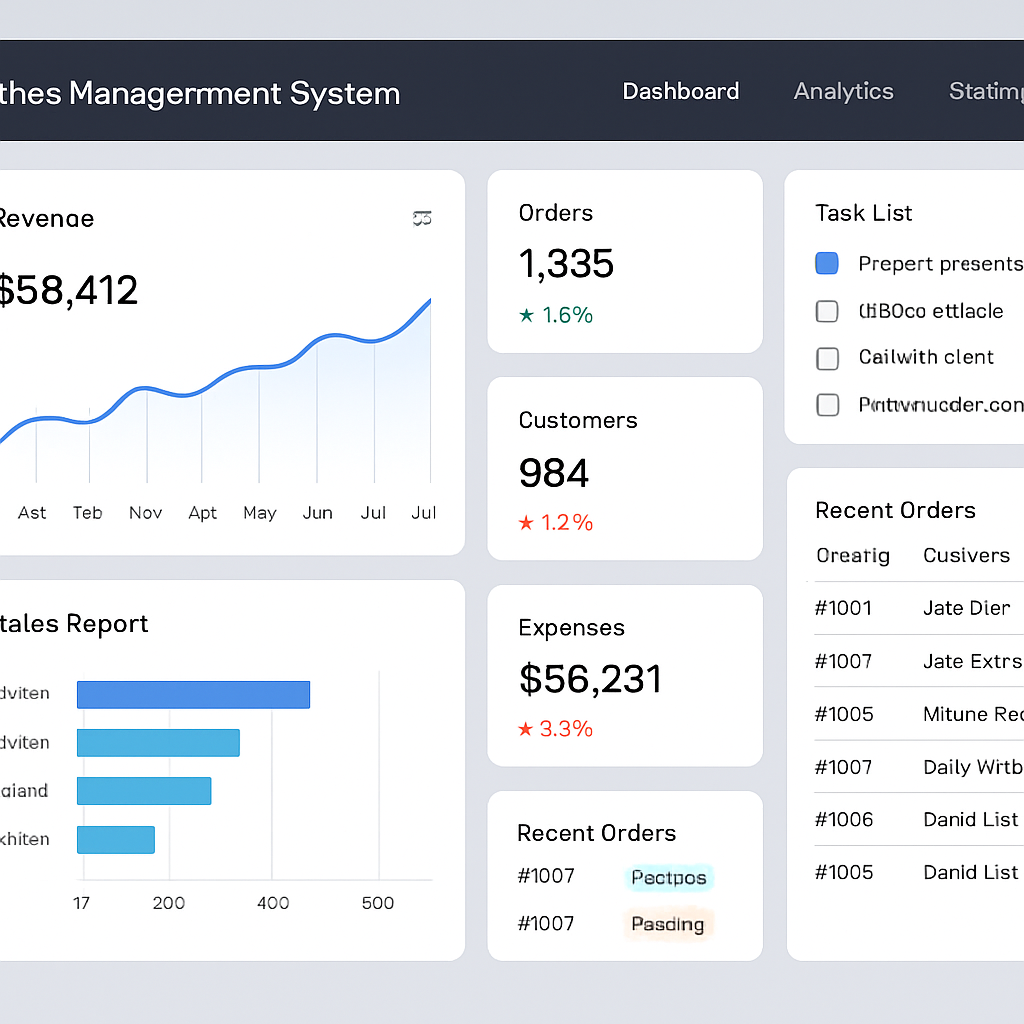Click the third bar labeled aiand
This screenshot has width=1024, height=1024.
pos(144,791)
